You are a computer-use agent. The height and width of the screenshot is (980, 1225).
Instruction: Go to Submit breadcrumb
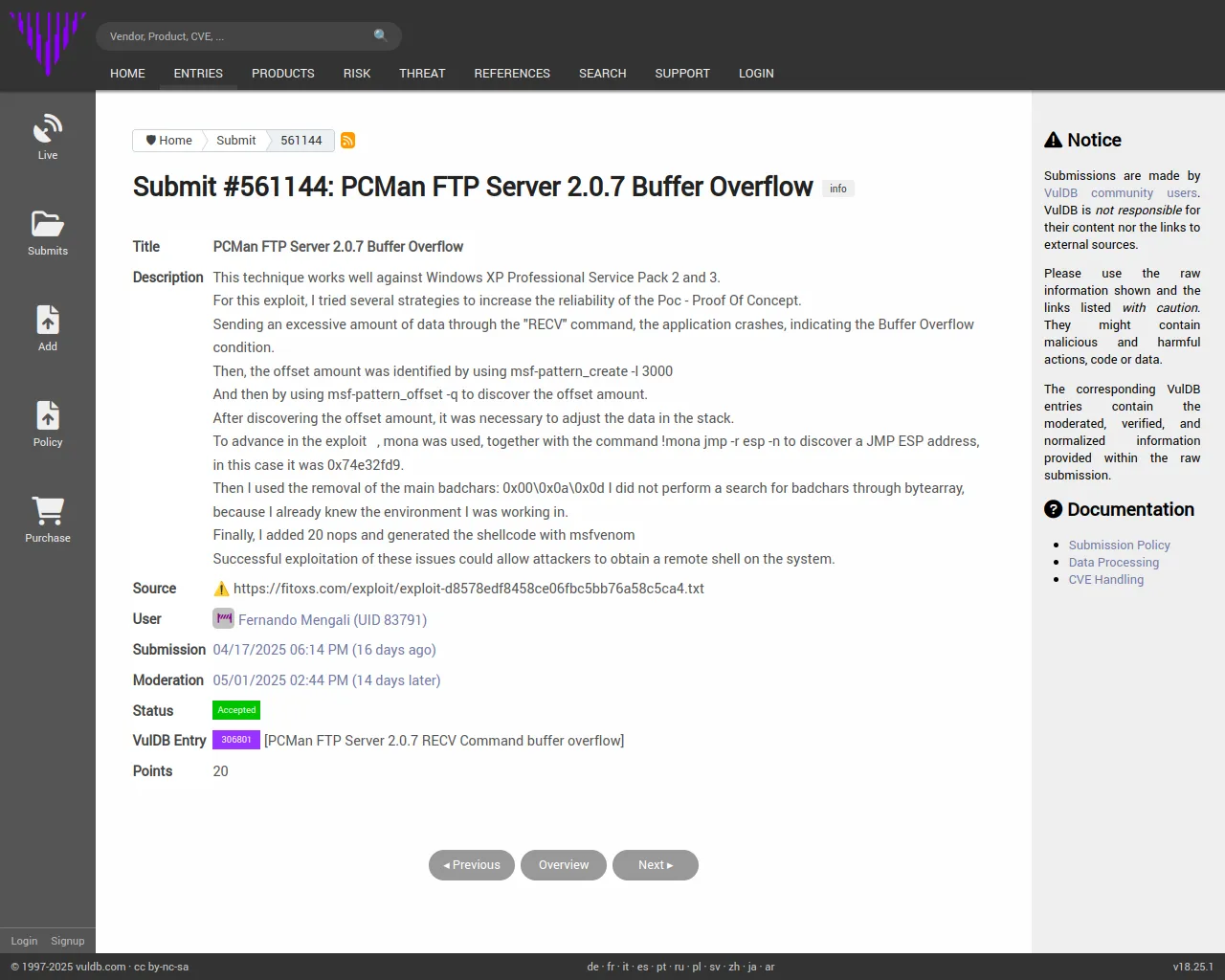point(235,140)
